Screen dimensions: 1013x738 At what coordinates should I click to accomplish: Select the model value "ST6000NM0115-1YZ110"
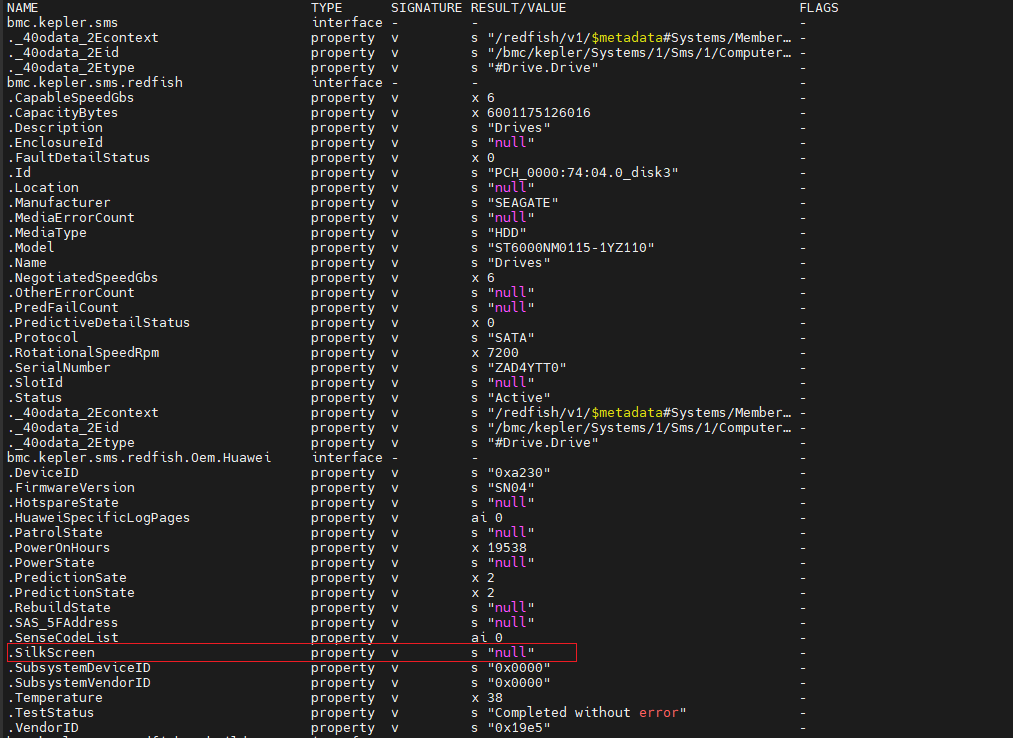pyautogui.click(x=570, y=248)
